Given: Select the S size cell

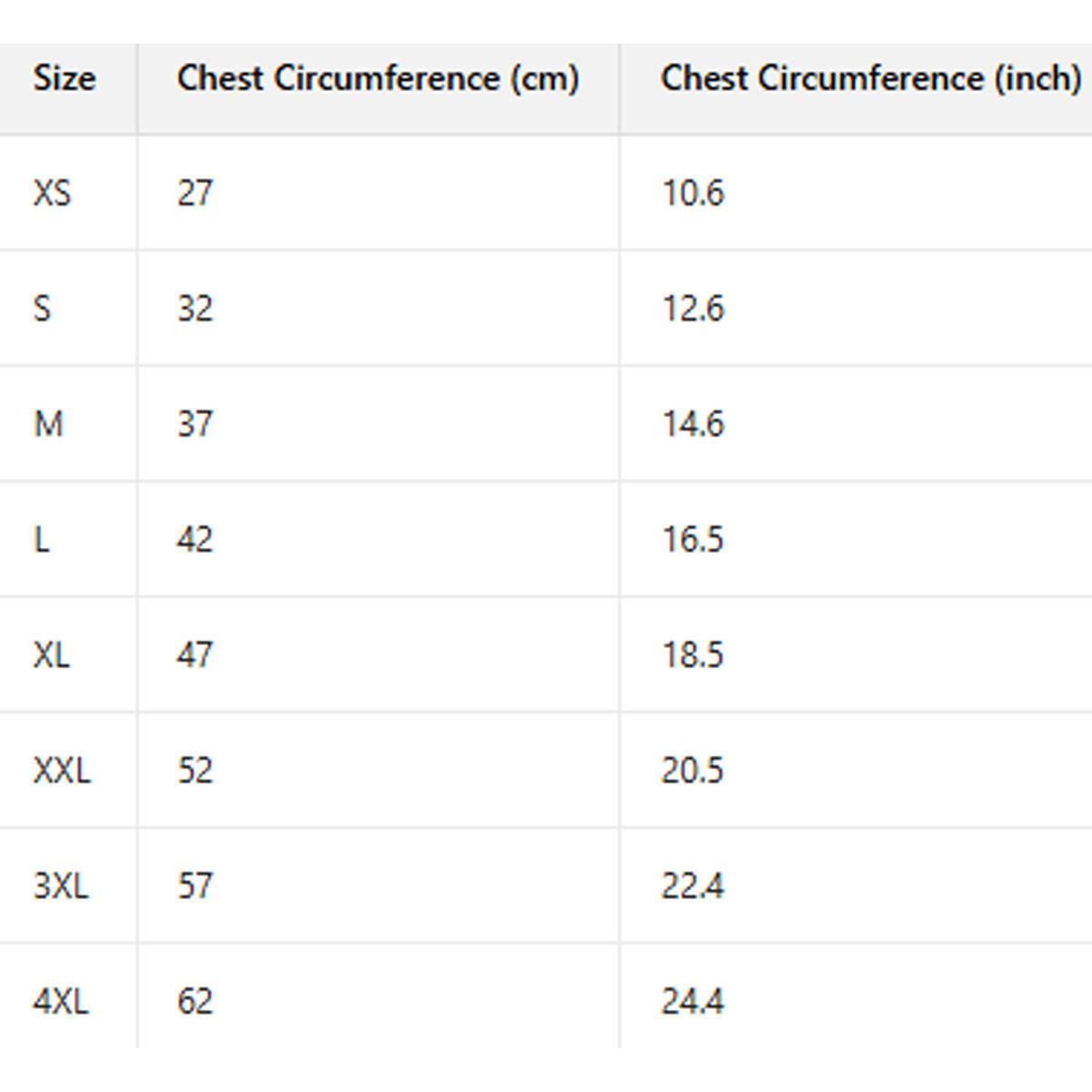Looking at the screenshot, I should tap(42, 308).
